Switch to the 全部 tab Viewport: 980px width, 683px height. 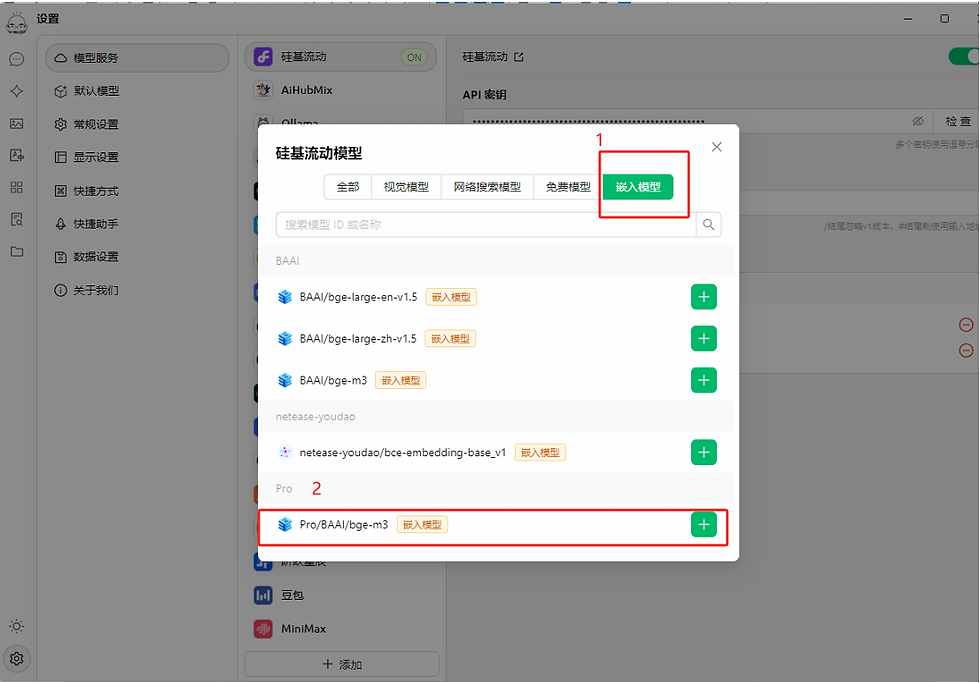(x=348, y=187)
